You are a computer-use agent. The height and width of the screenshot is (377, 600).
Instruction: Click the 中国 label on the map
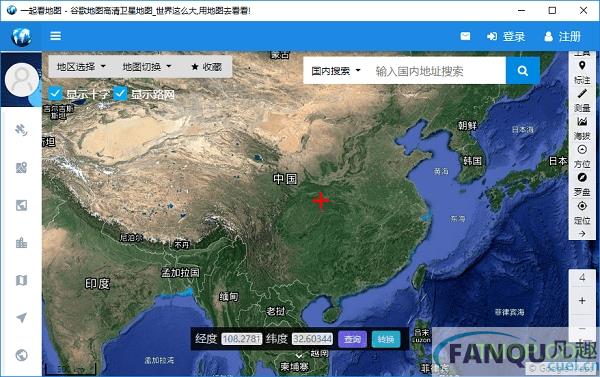coord(285,179)
